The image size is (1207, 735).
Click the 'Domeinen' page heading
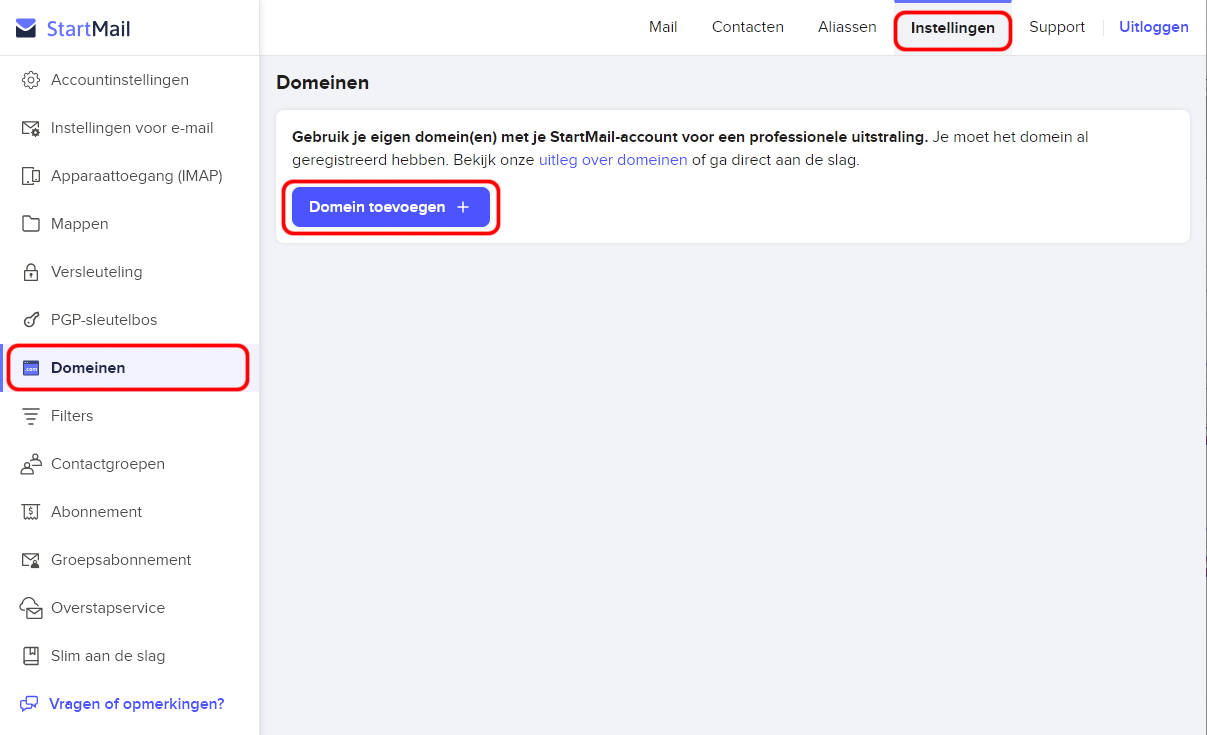coord(323,83)
